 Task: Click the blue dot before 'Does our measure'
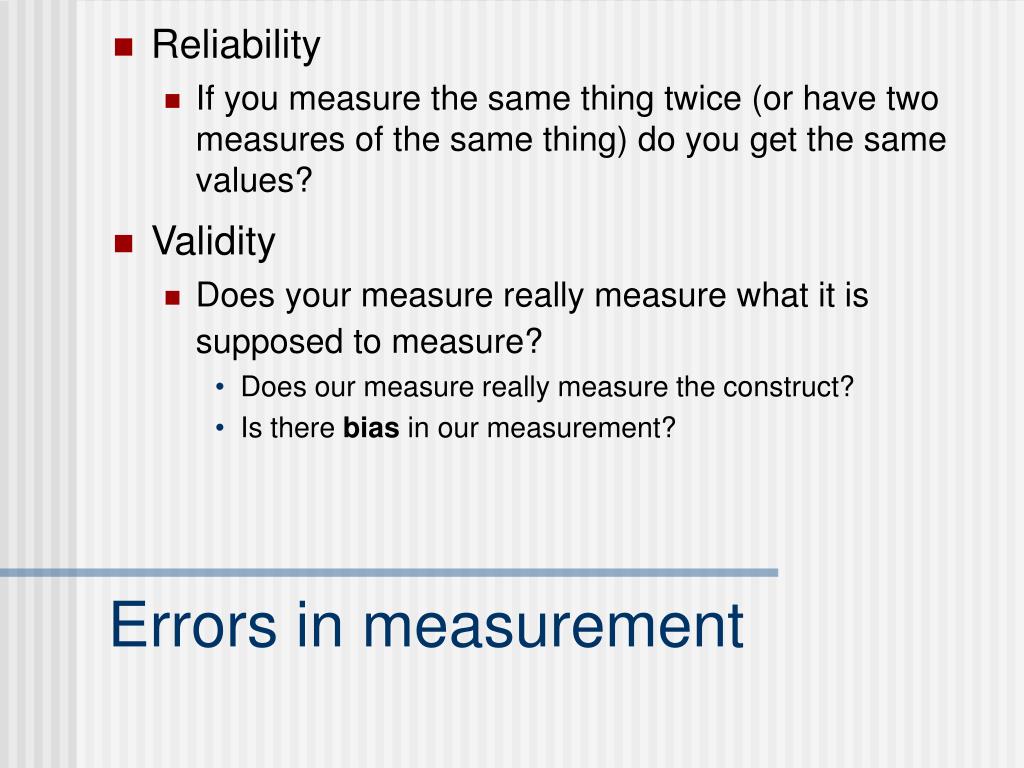pos(220,387)
